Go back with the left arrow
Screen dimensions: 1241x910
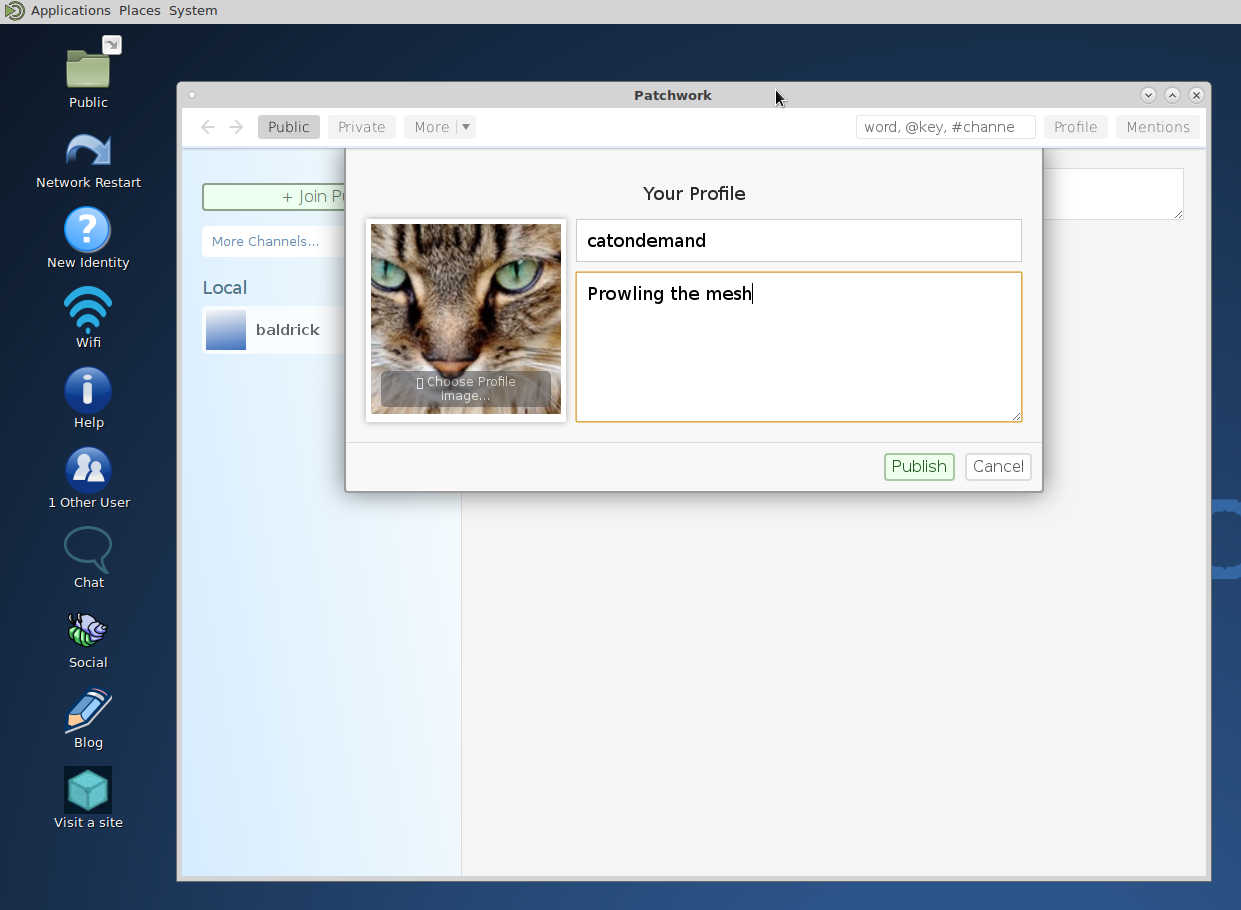(x=208, y=127)
